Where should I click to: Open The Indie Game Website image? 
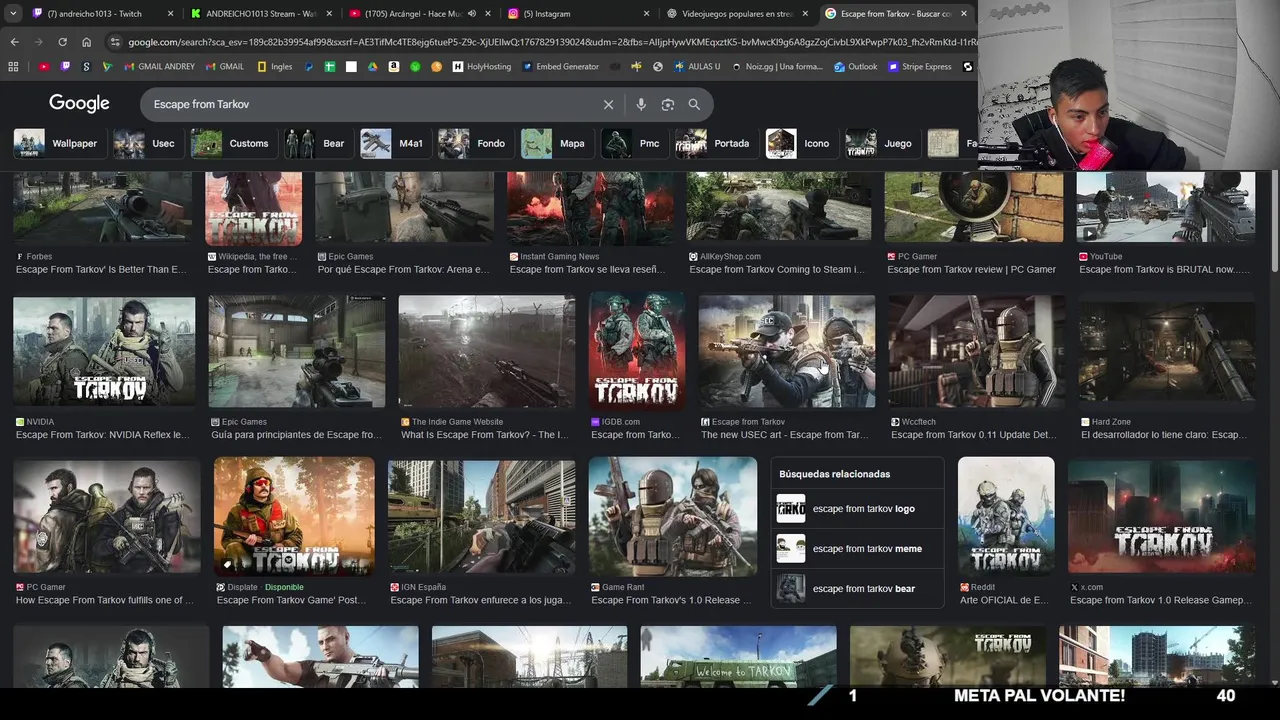pos(486,352)
